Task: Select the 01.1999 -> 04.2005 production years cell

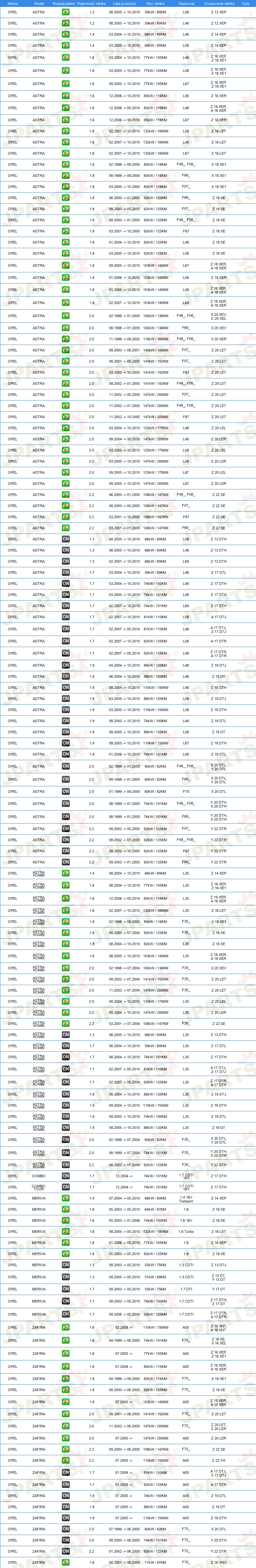Action: pyautogui.click(x=124, y=792)
